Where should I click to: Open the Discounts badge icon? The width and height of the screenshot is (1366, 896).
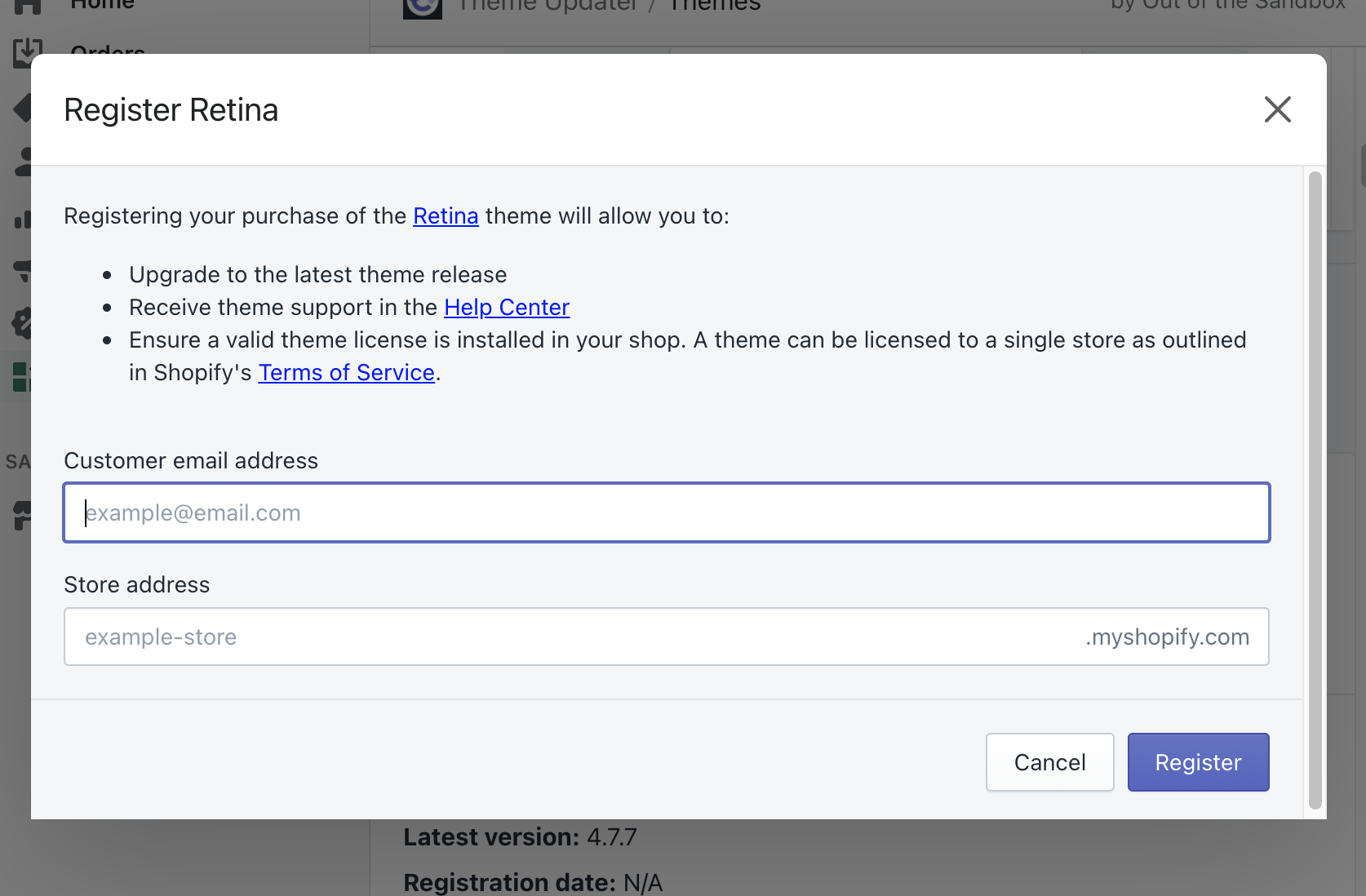pos(22,324)
